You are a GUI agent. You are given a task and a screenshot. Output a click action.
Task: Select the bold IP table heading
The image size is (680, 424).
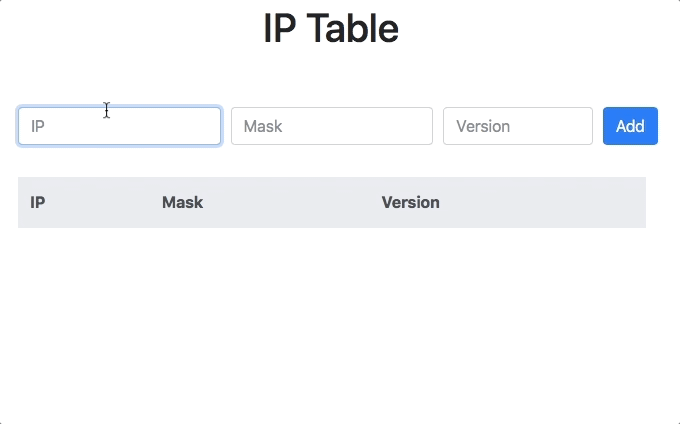click(x=38, y=202)
